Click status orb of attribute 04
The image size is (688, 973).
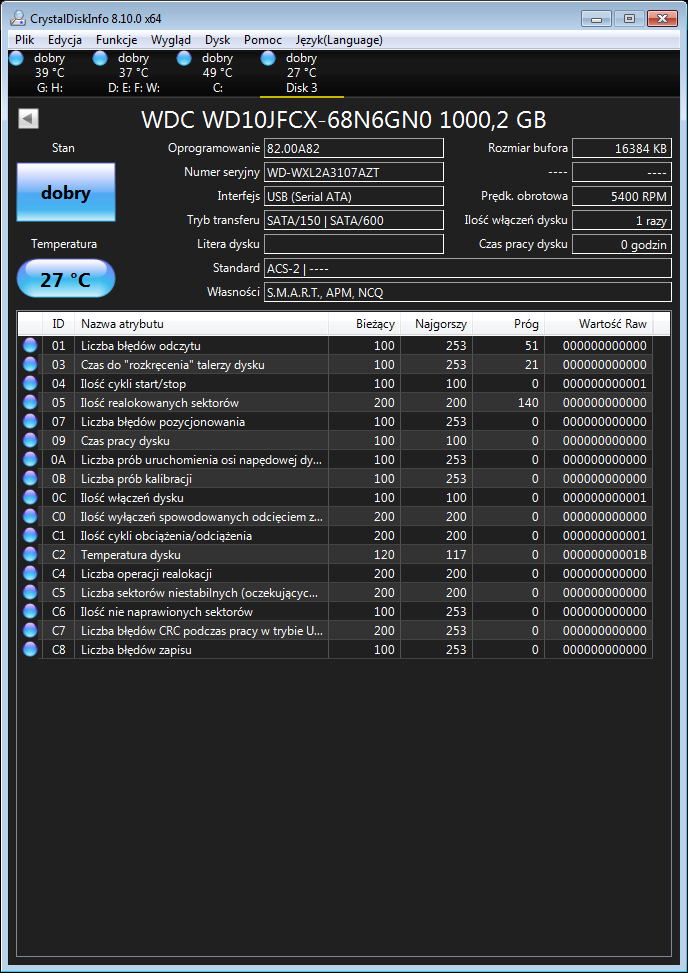[x=30, y=383]
